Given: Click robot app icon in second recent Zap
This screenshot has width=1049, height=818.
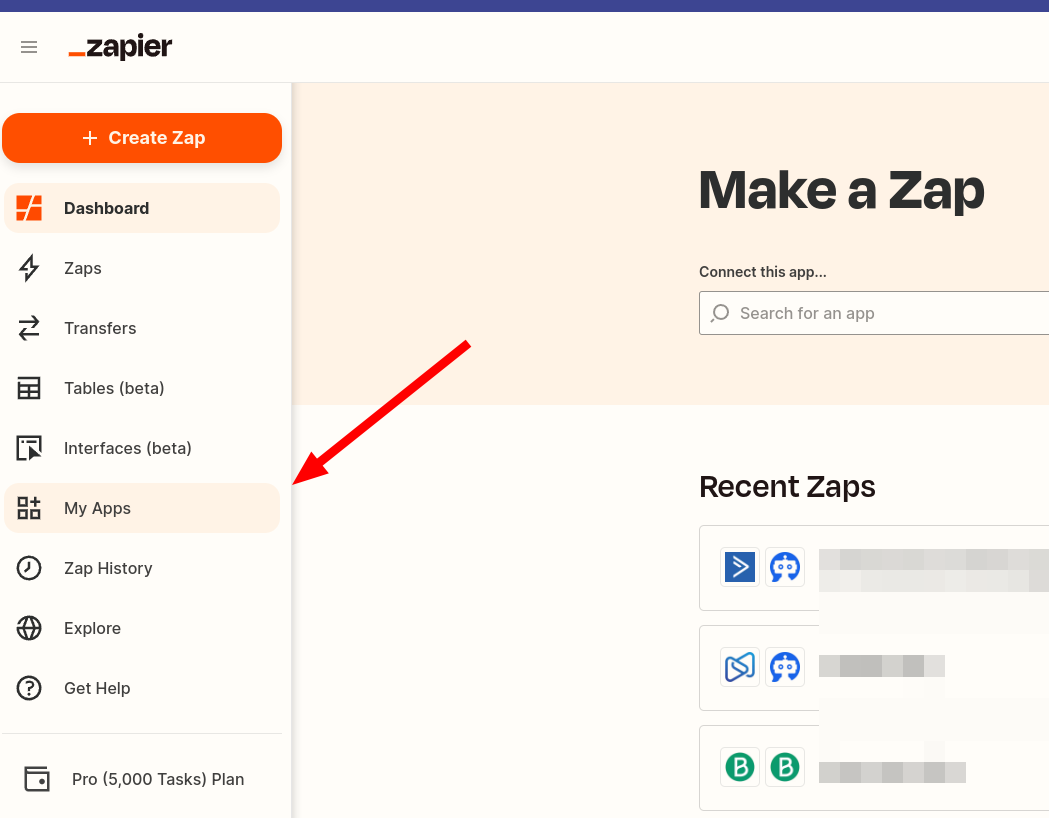Looking at the screenshot, I should (x=785, y=667).
